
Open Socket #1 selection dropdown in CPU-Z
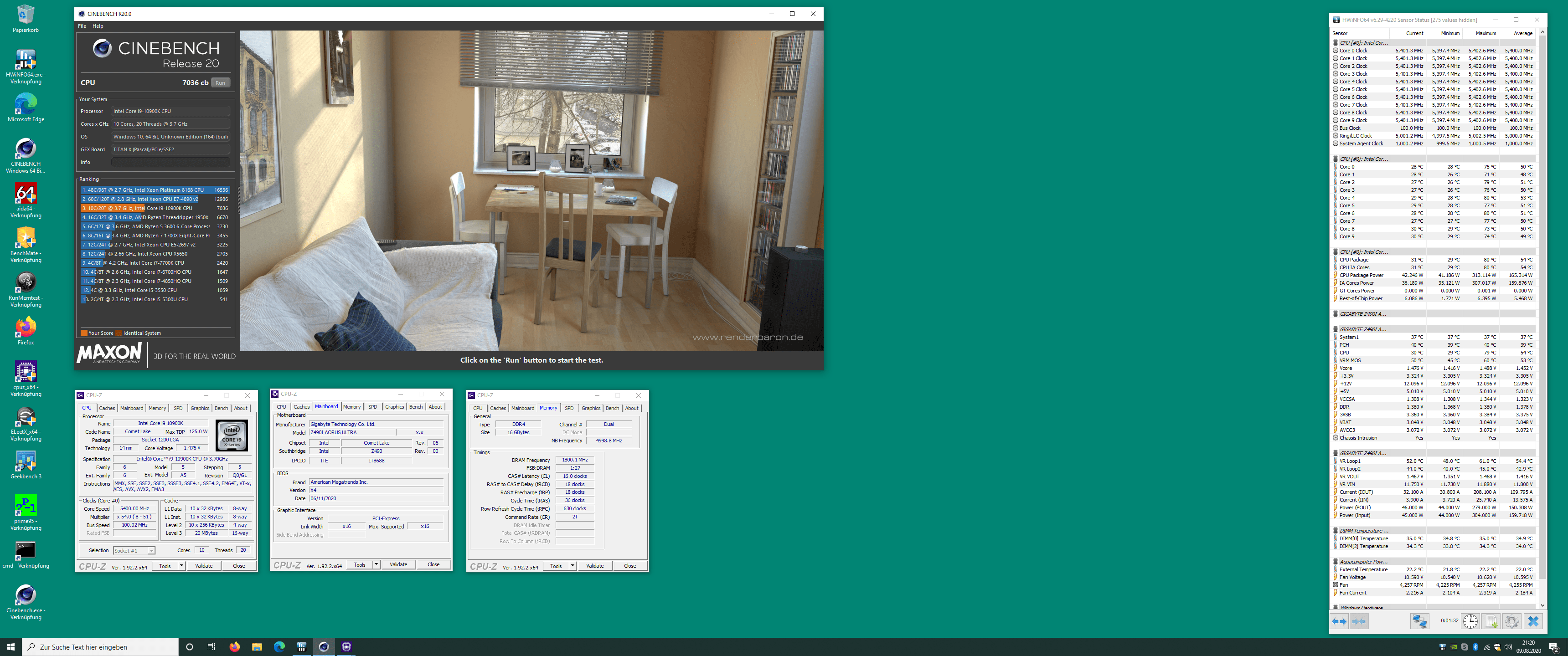point(134,550)
